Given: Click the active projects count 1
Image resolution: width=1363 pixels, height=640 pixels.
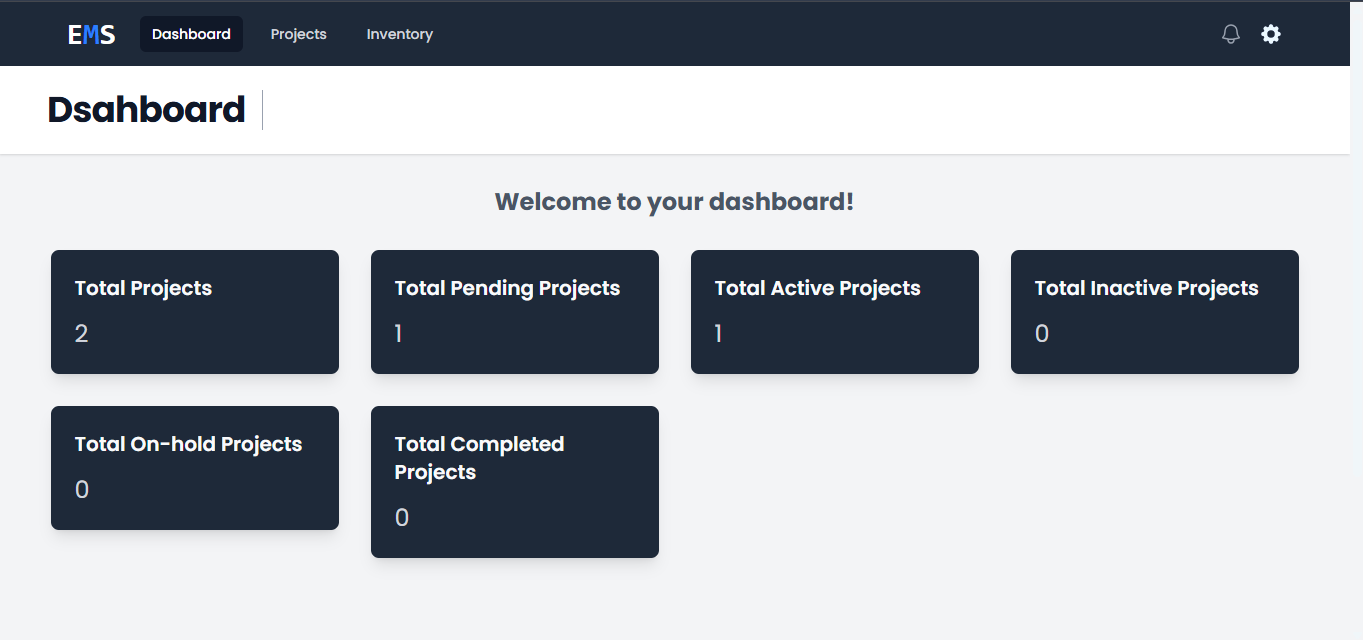Looking at the screenshot, I should (x=718, y=334).
